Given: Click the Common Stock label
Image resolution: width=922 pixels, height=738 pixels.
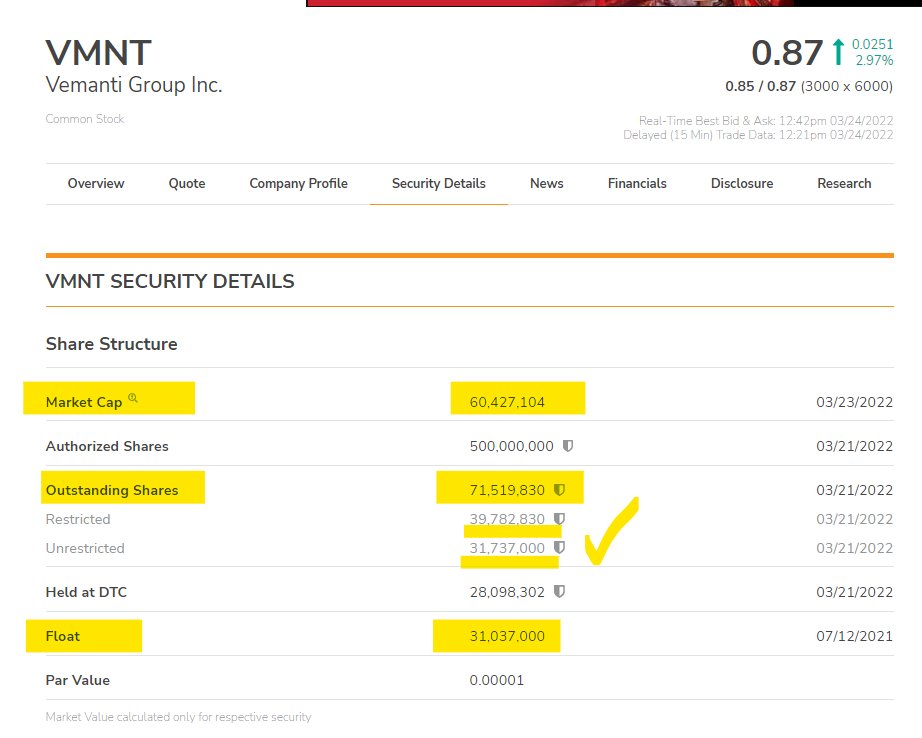Looking at the screenshot, I should (x=85, y=119).
